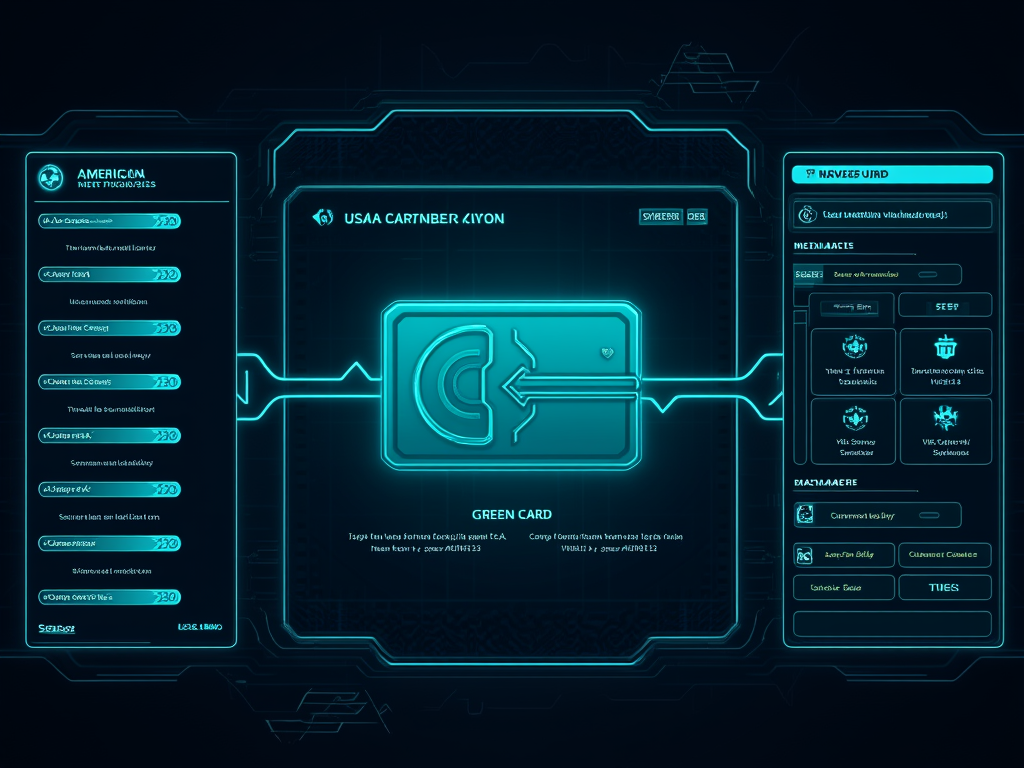Click the empty input field below the TUES button

click(x=892, y=624)
